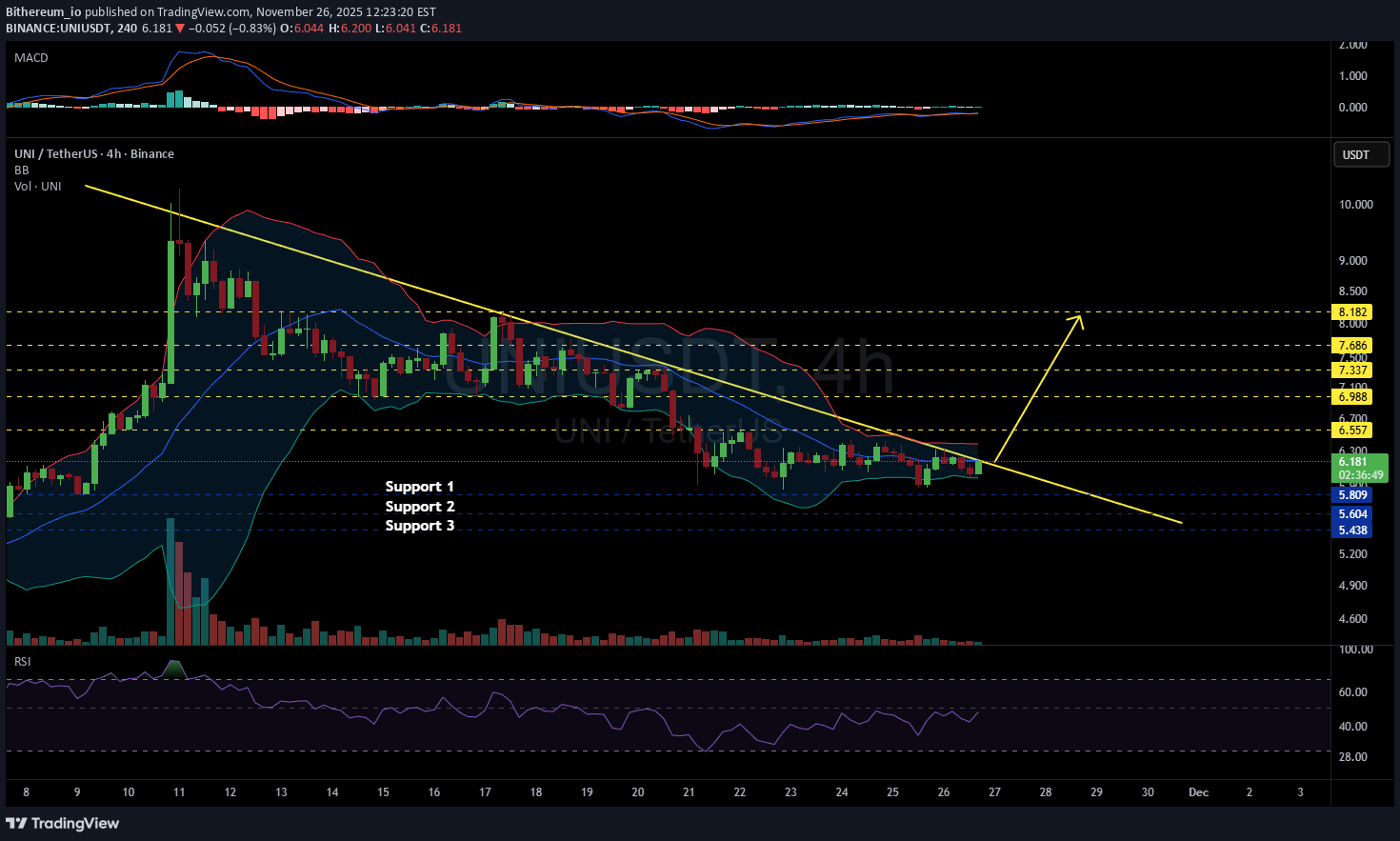Image resolution: width=1400 pixels, height=841 pixels.
Task: Click the BB indicator legend
Action: click(x=22, y=170)
